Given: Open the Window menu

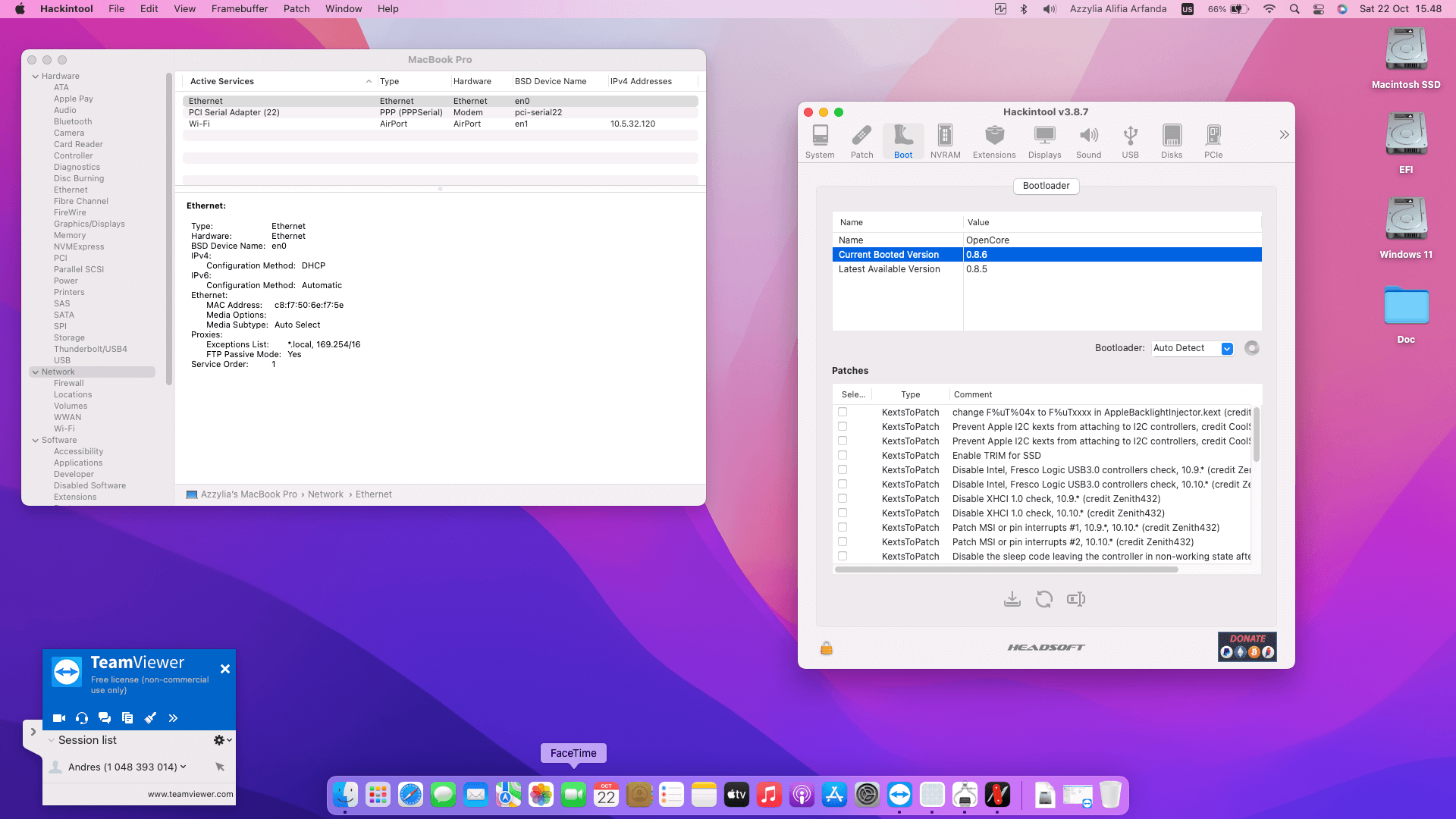Looking at the screenshot, I should click(344, 9).
